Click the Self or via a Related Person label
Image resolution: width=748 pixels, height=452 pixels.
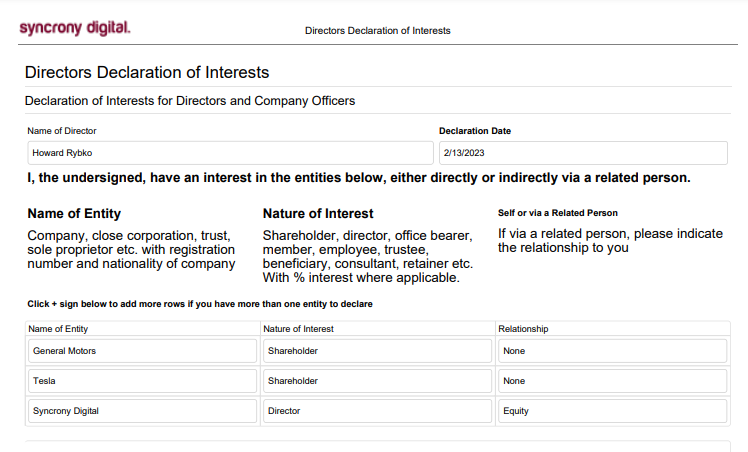click(x=558, y=213)
